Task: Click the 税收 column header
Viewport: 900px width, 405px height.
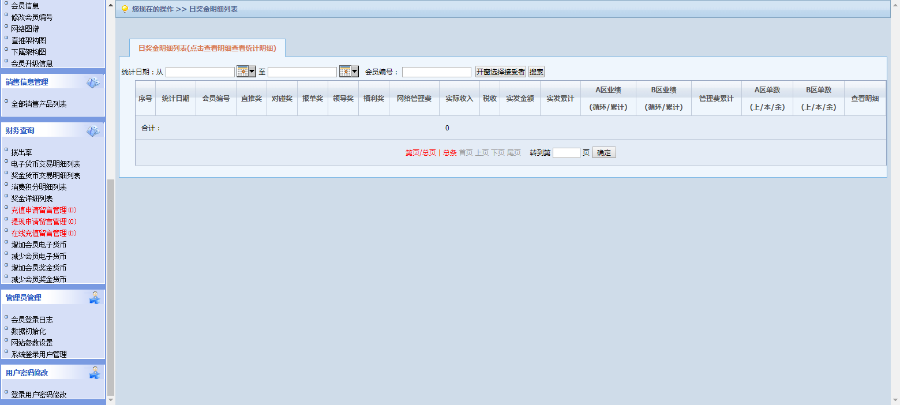Action: (x=489, y=99)
